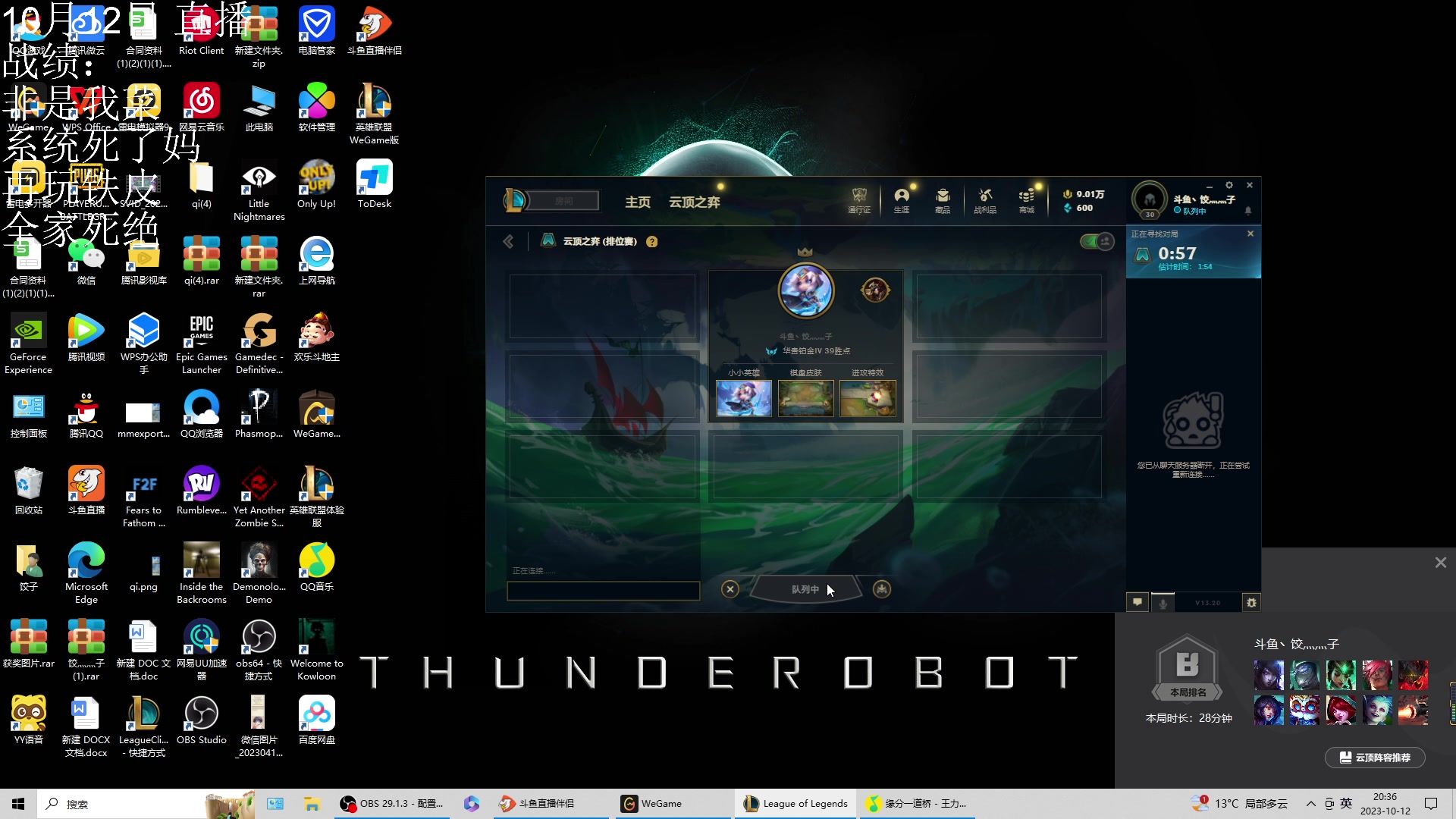Click the RP and blue essence currency display
This screenshot has width=1456, height=819.
(1083, 201)
